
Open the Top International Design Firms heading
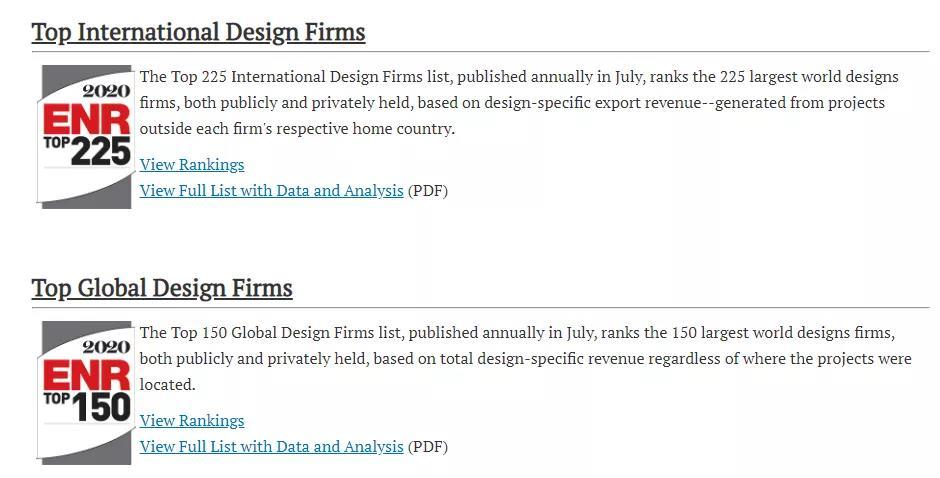[x=198, y=32]
